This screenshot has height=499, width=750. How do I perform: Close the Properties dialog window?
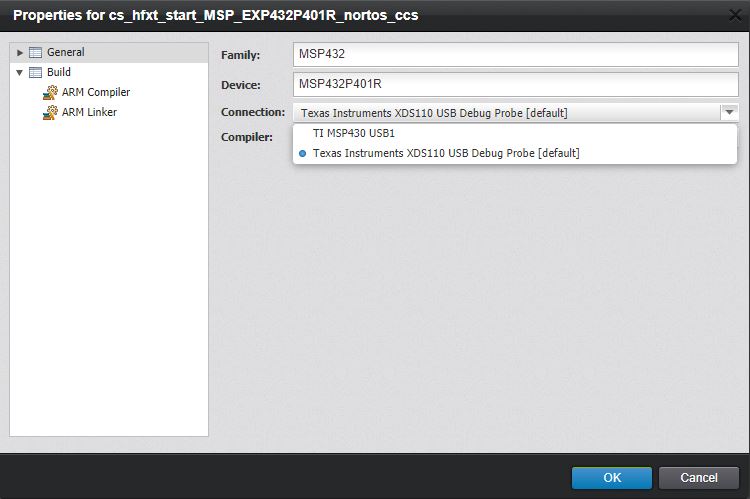point(736,15)
